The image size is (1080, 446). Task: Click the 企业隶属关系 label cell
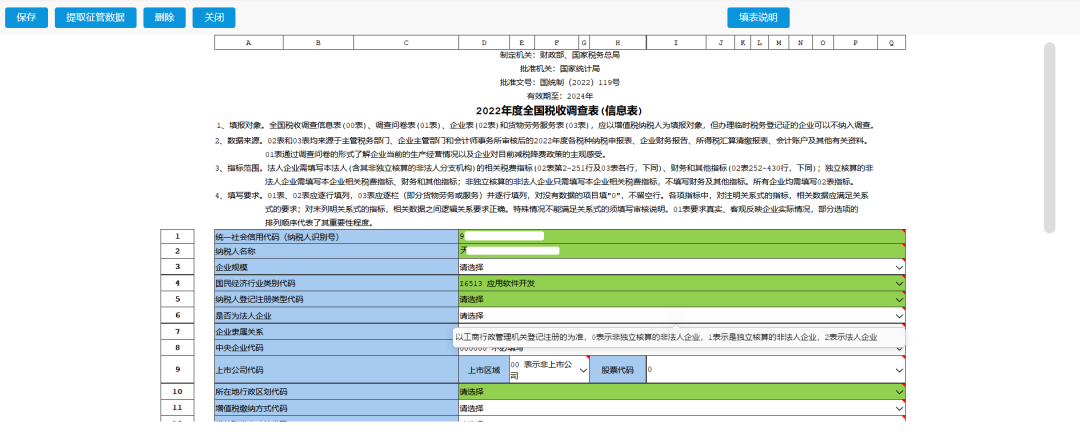(337, 332)
